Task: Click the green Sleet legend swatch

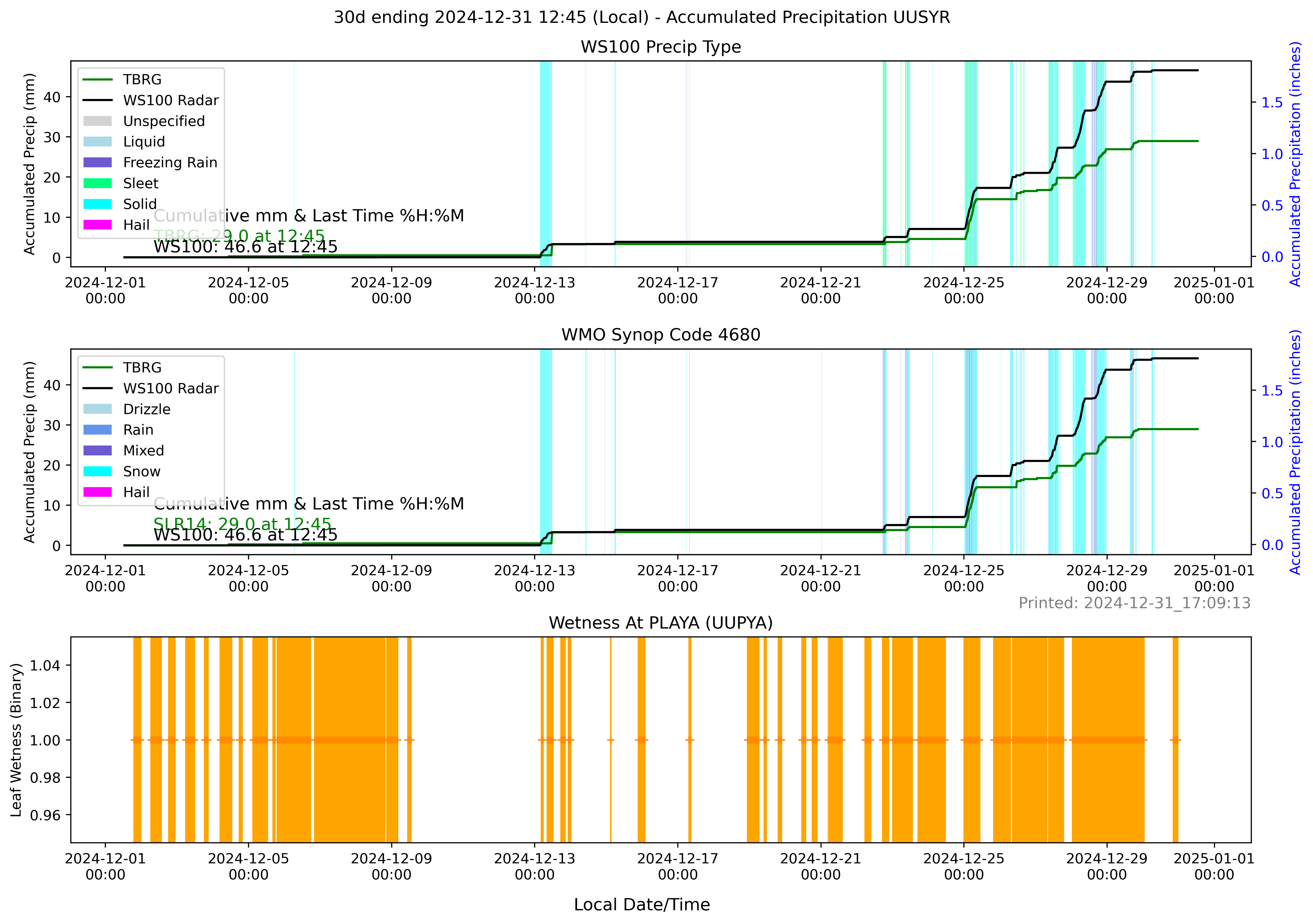Action: (x=97, y=184)
